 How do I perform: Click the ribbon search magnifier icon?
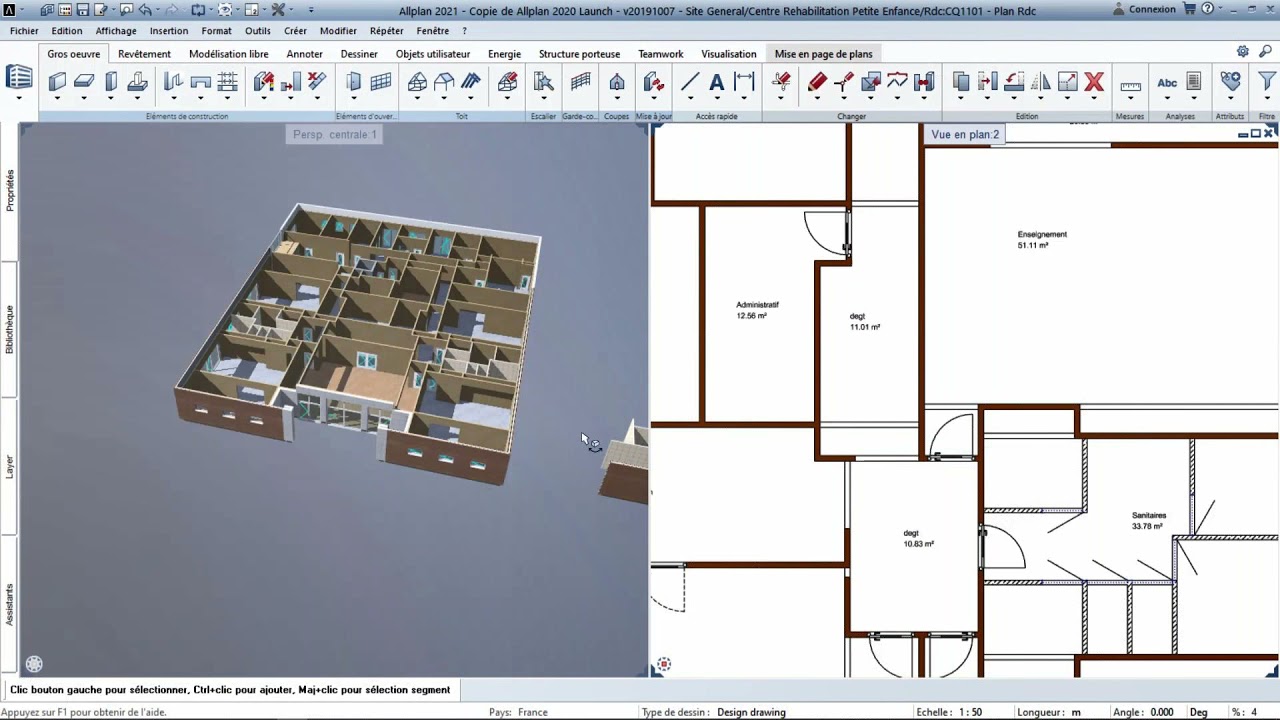1267,52
